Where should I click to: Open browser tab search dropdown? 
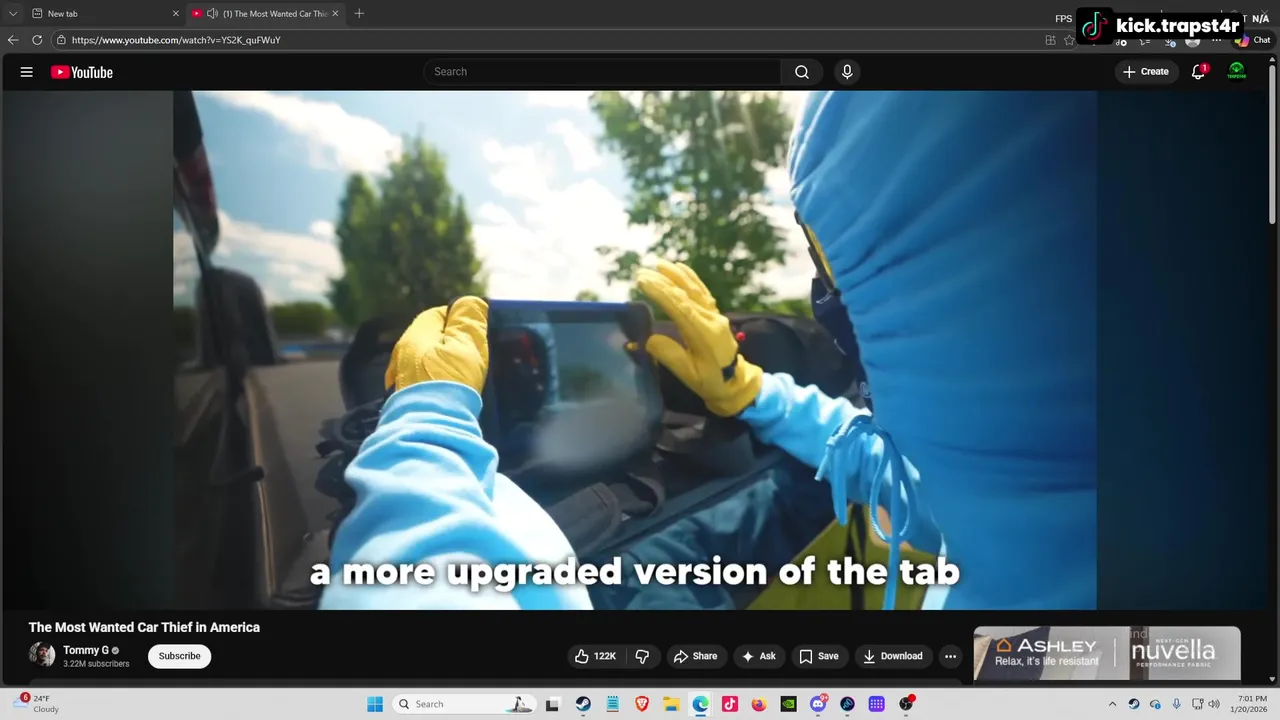tap(13, 14)
